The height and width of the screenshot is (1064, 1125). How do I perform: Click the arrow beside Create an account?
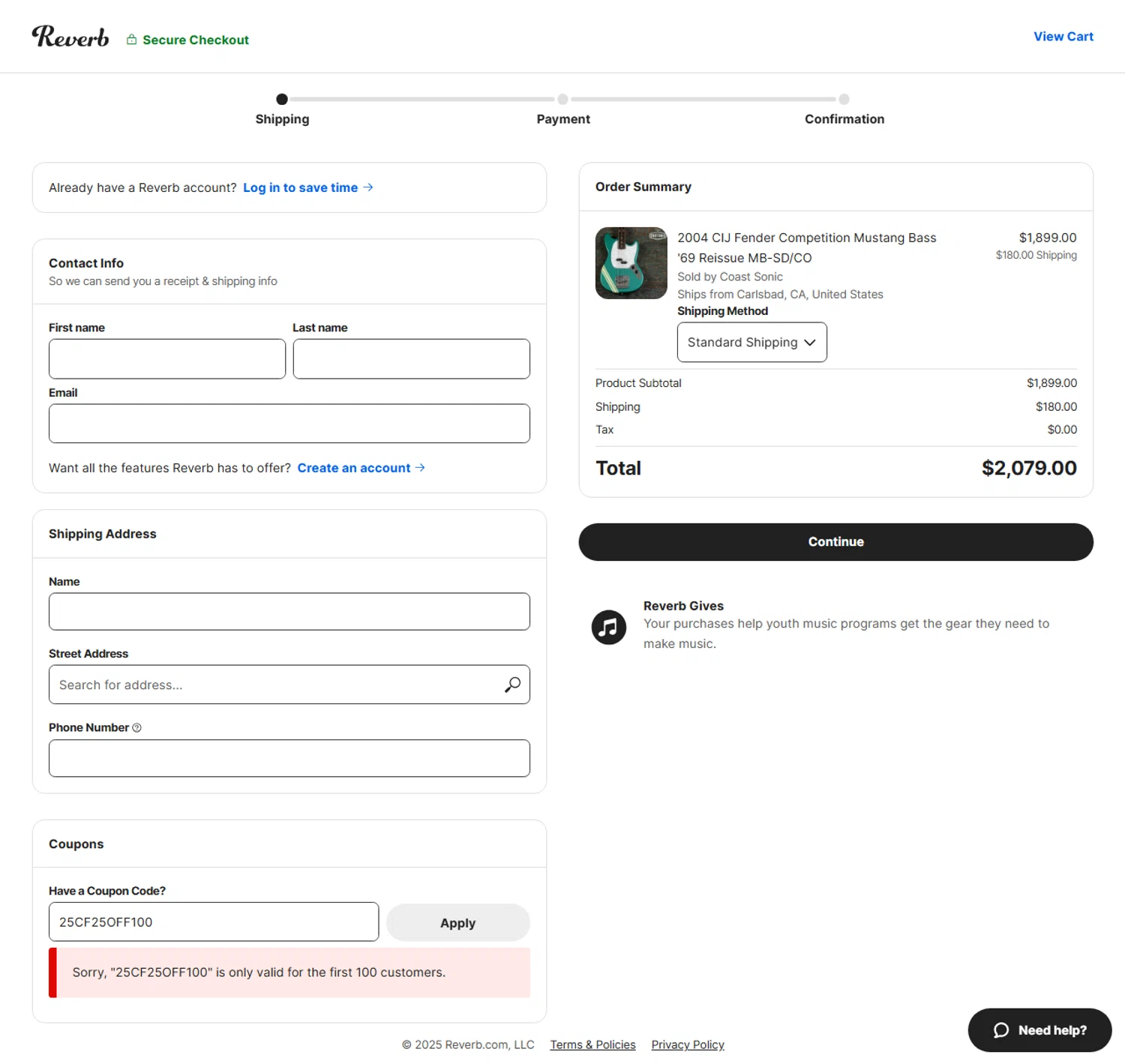pos(420,468)
